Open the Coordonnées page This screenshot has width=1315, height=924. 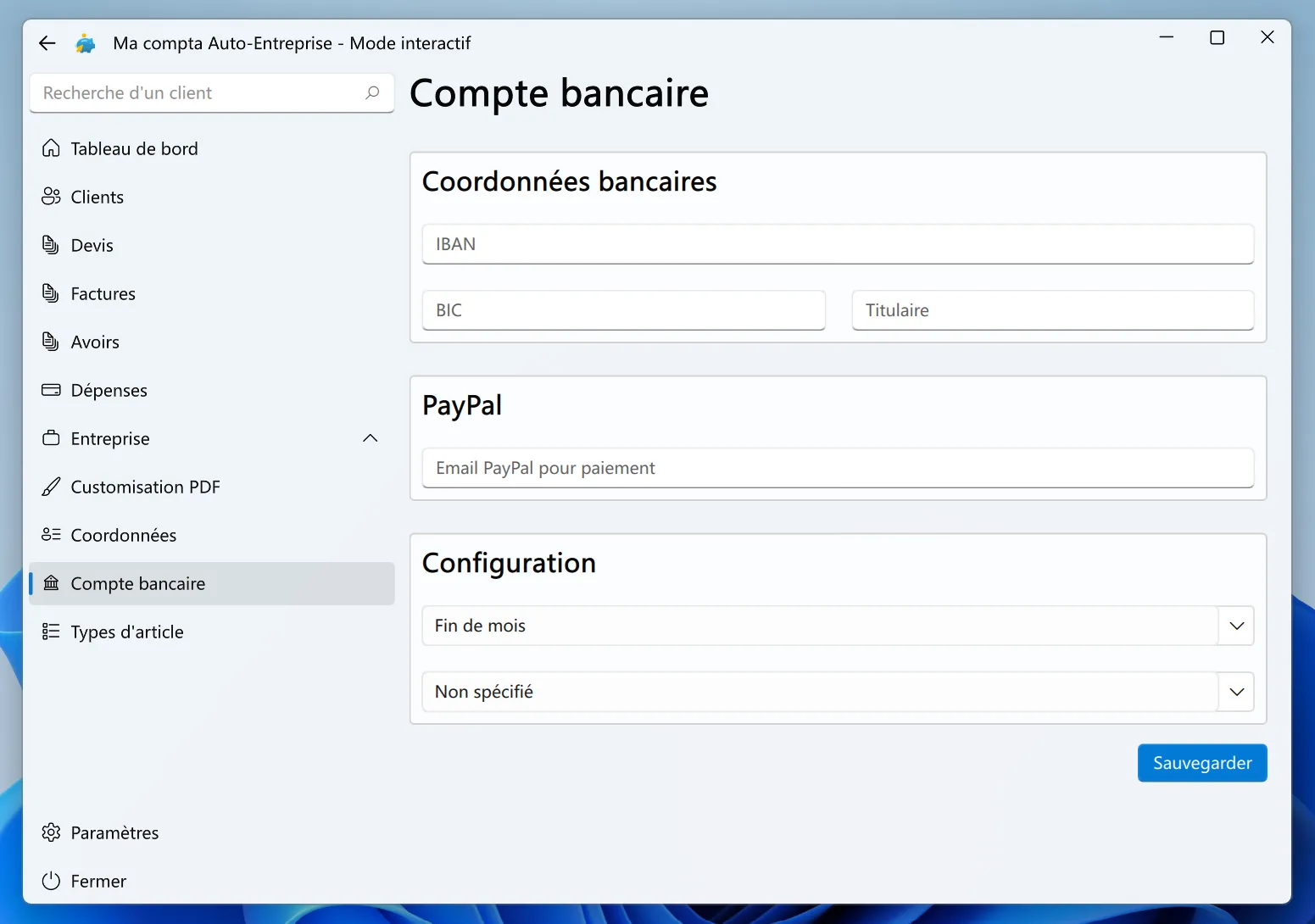coord(124,535)
